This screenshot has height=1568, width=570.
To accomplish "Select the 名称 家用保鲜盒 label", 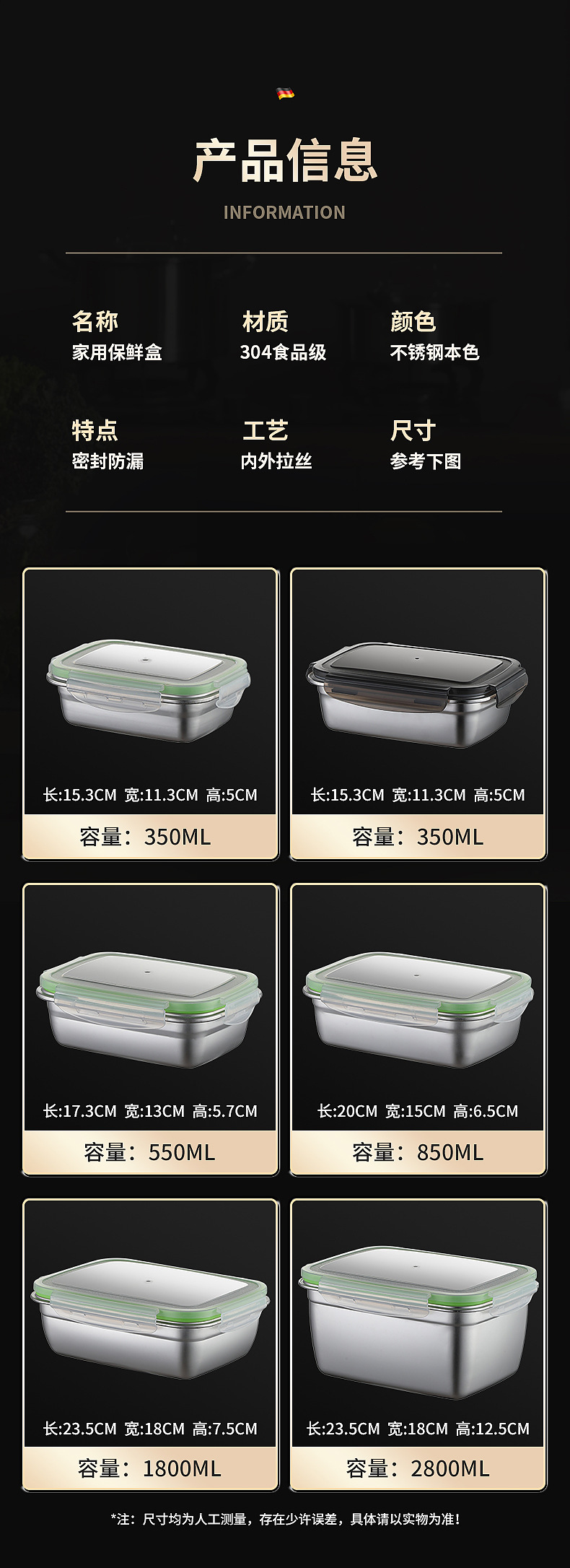I will (117, 336).
